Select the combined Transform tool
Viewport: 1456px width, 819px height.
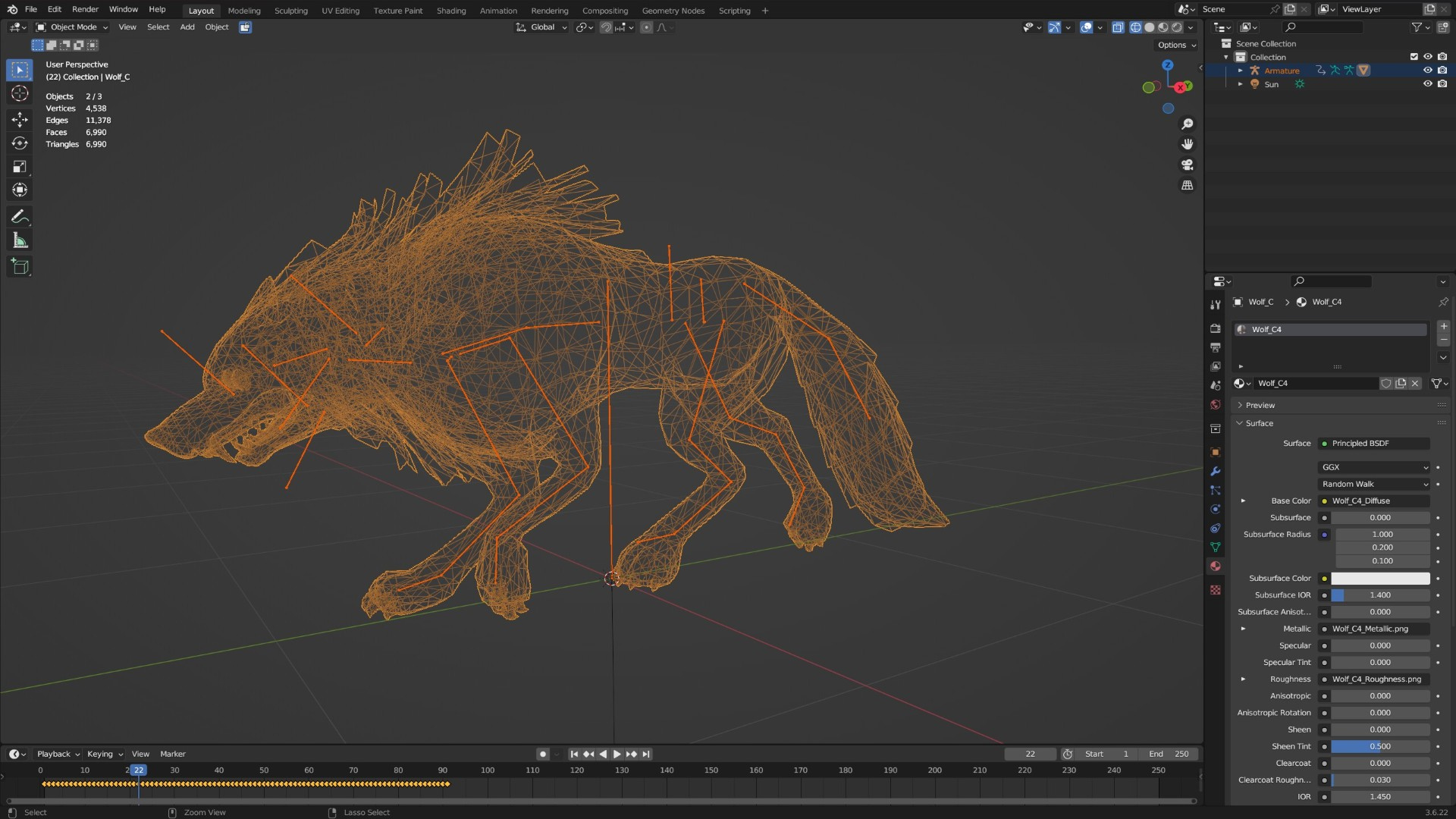tap(20, 190)
